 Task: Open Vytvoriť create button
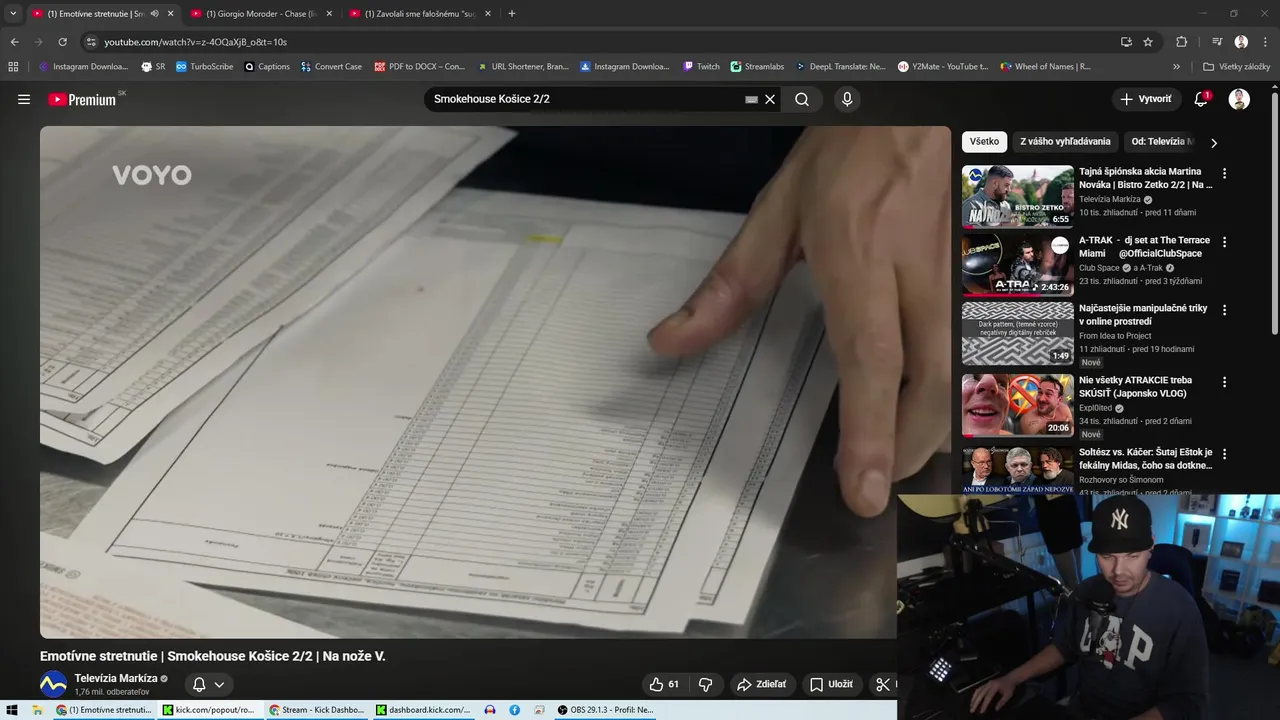[1146, 99]
